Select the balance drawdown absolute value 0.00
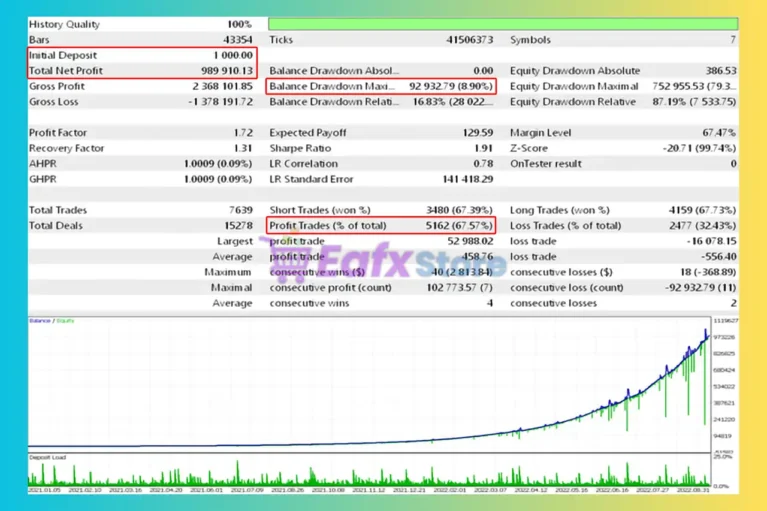 [x=483, y=70]
